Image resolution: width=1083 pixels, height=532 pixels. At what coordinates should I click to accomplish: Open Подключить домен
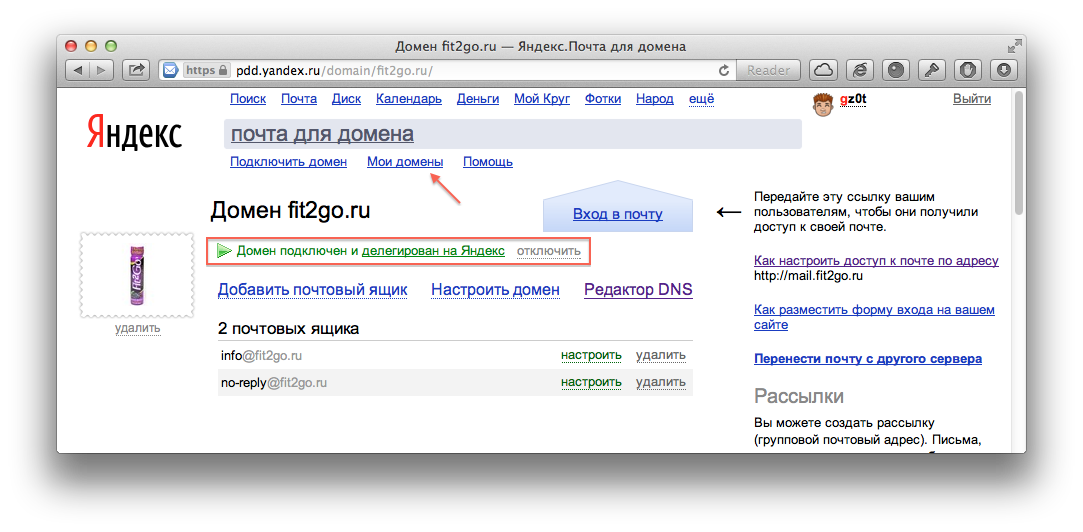click(x=288, y=162)
